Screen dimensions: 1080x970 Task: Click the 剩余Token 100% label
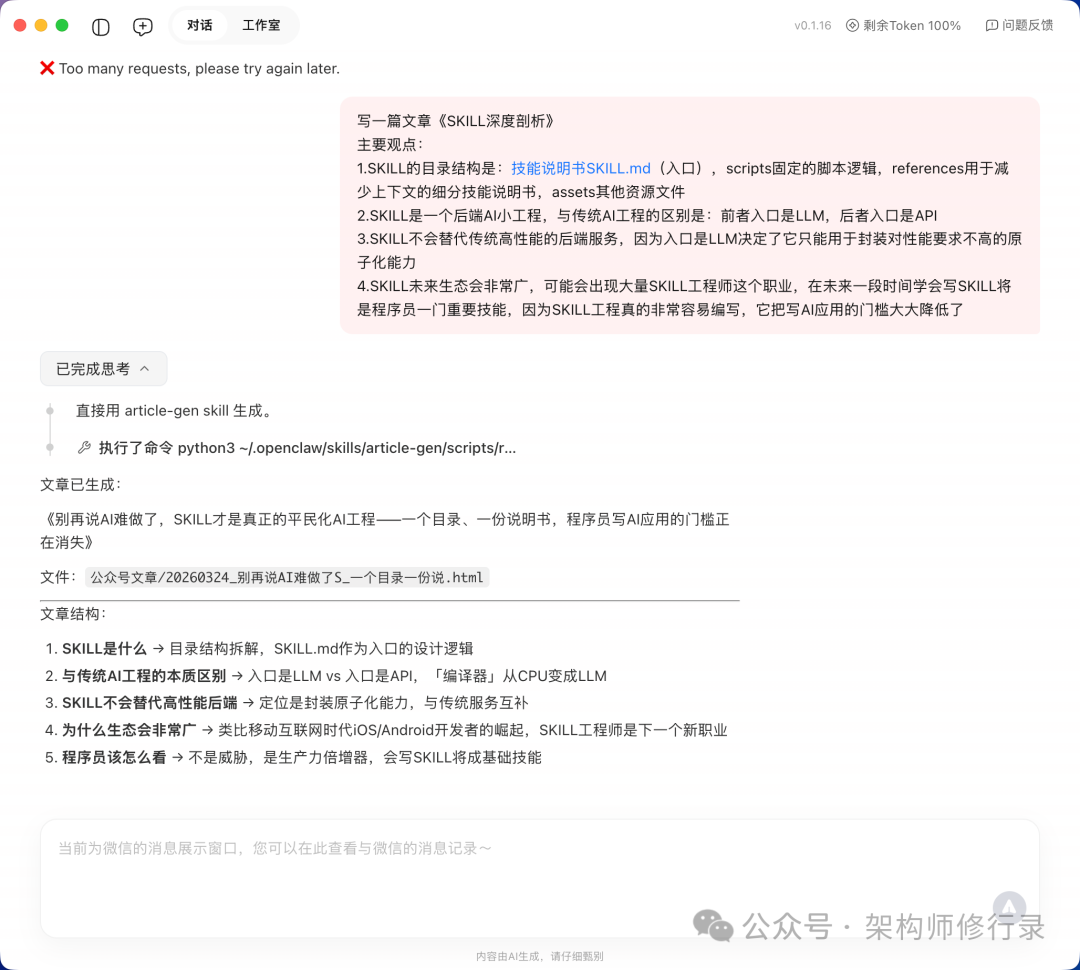(912, 25)
